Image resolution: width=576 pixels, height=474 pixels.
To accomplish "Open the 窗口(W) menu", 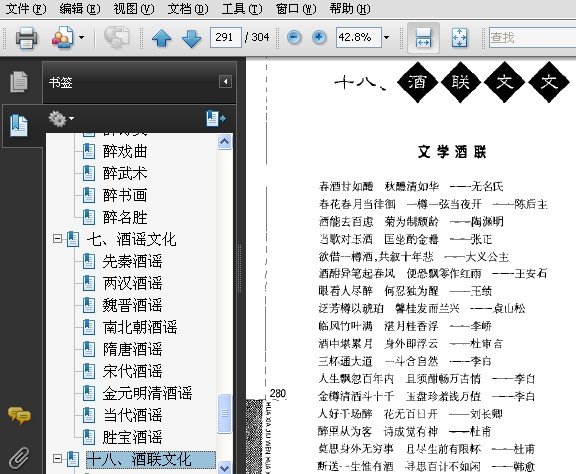I will (296, 8).
